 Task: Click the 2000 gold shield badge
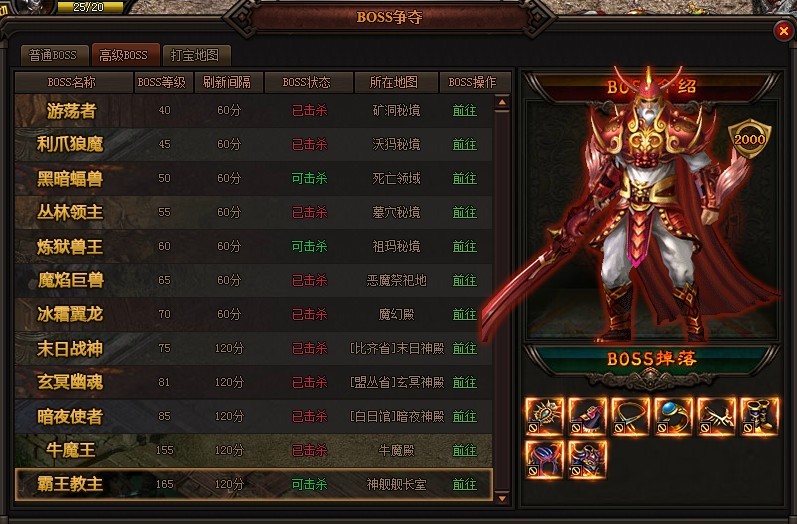pos(750,139)
